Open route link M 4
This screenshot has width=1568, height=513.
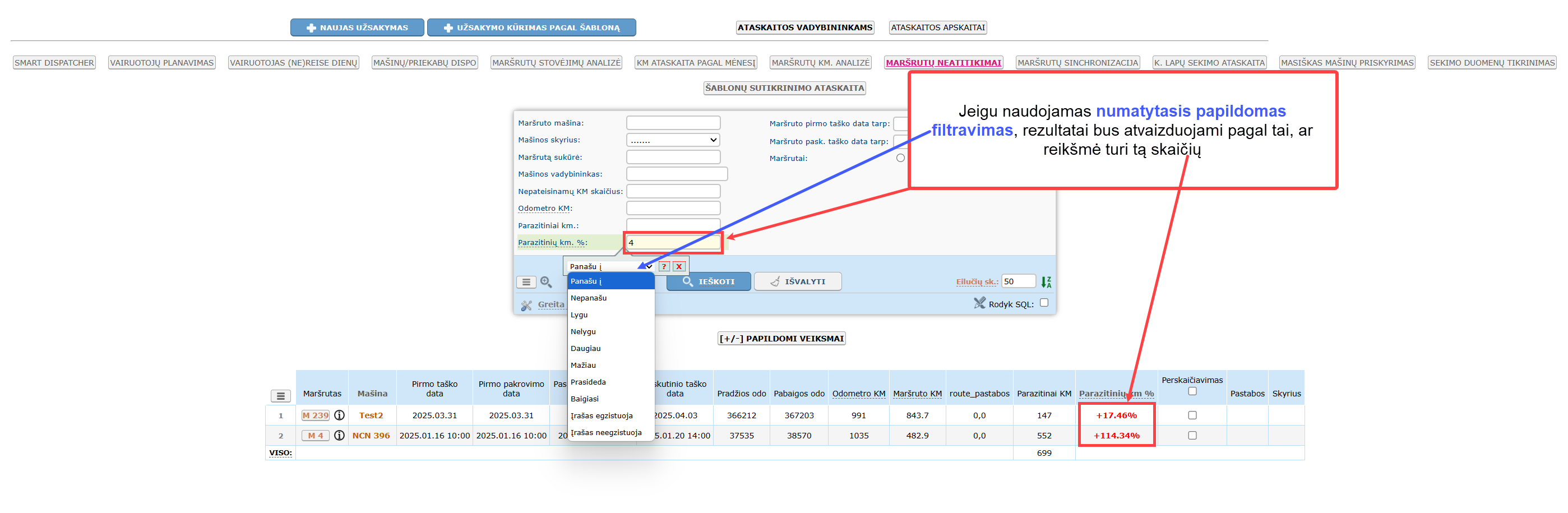click(x=315, y=436)
